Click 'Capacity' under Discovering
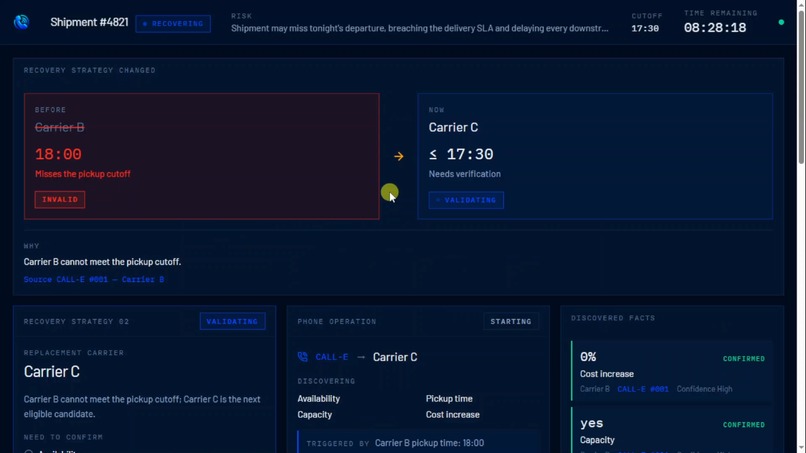Screen dimensions: 806x453 click(x=315, y=414)
